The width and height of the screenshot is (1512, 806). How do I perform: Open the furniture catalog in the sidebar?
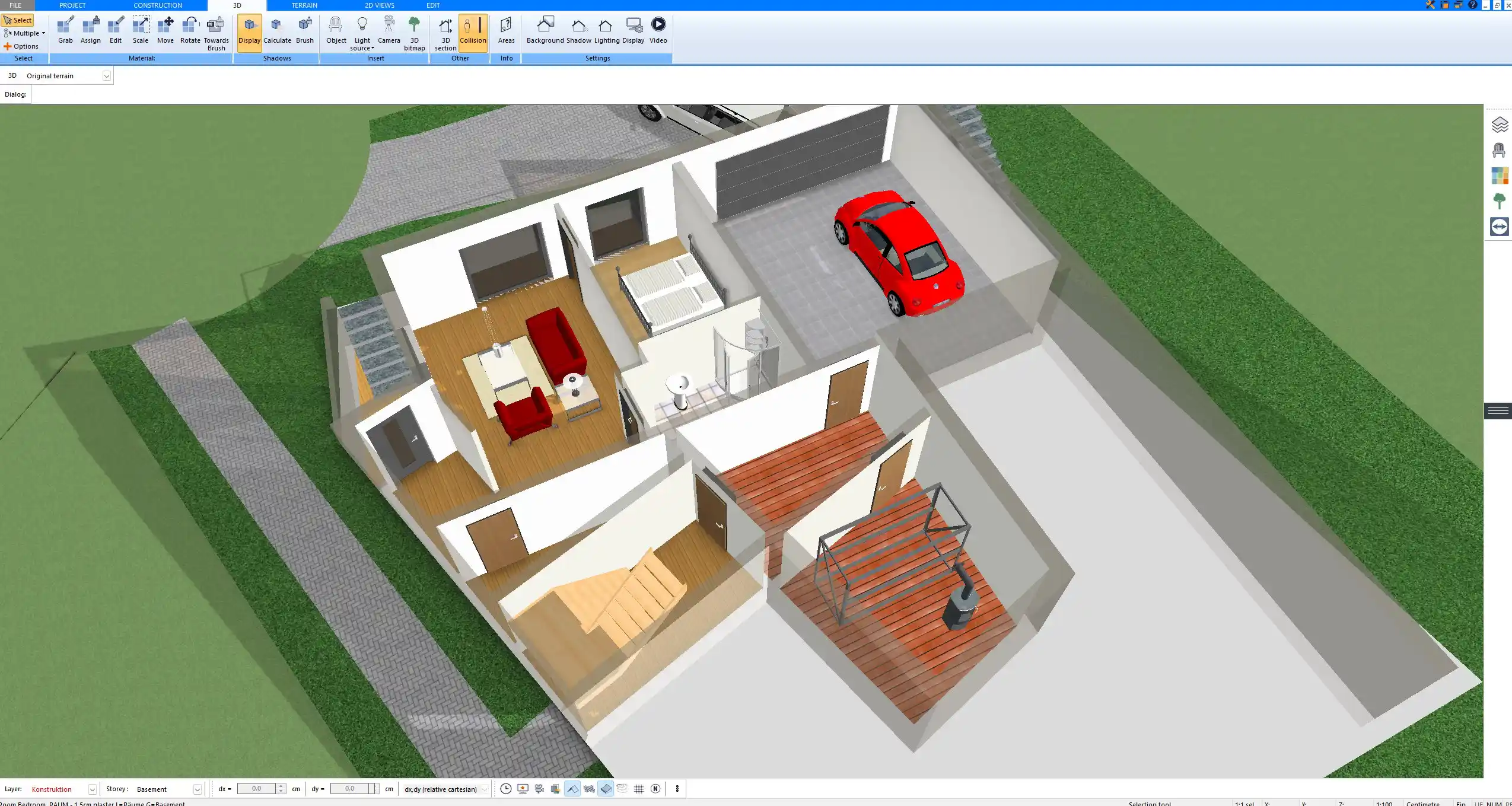point(1500,150)
